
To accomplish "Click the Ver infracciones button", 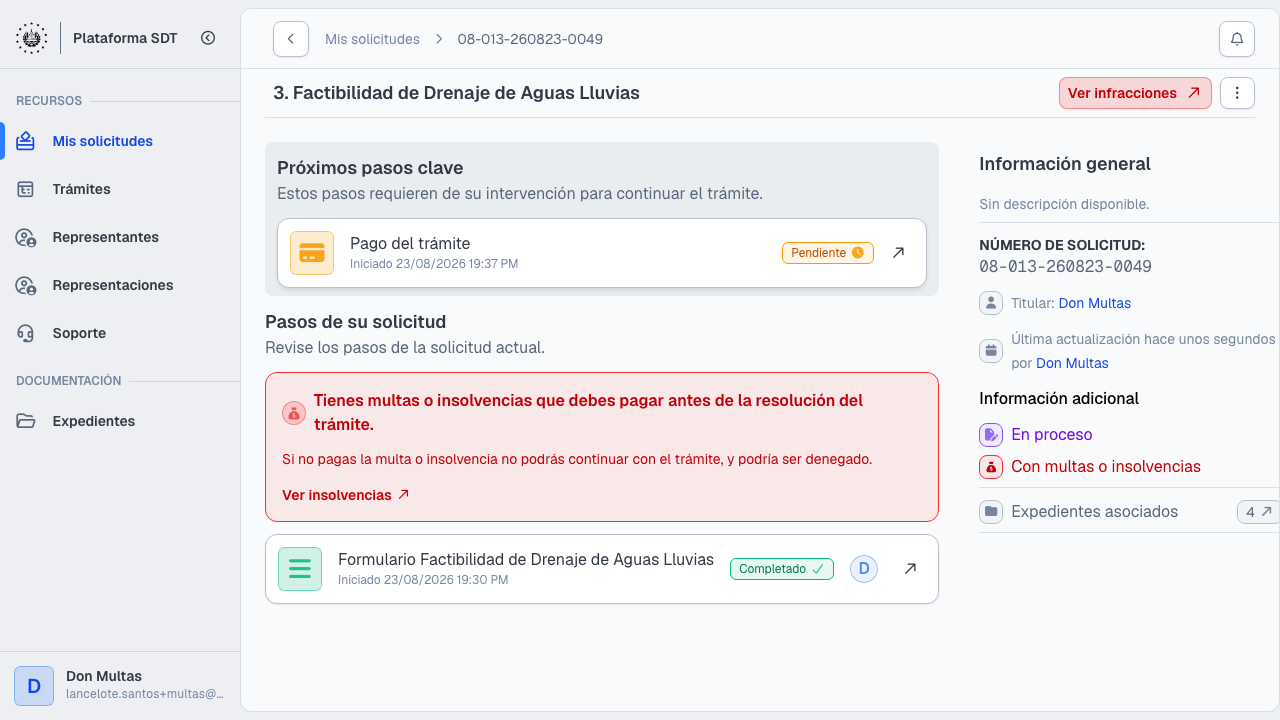I will click(x=1135, y=93).
